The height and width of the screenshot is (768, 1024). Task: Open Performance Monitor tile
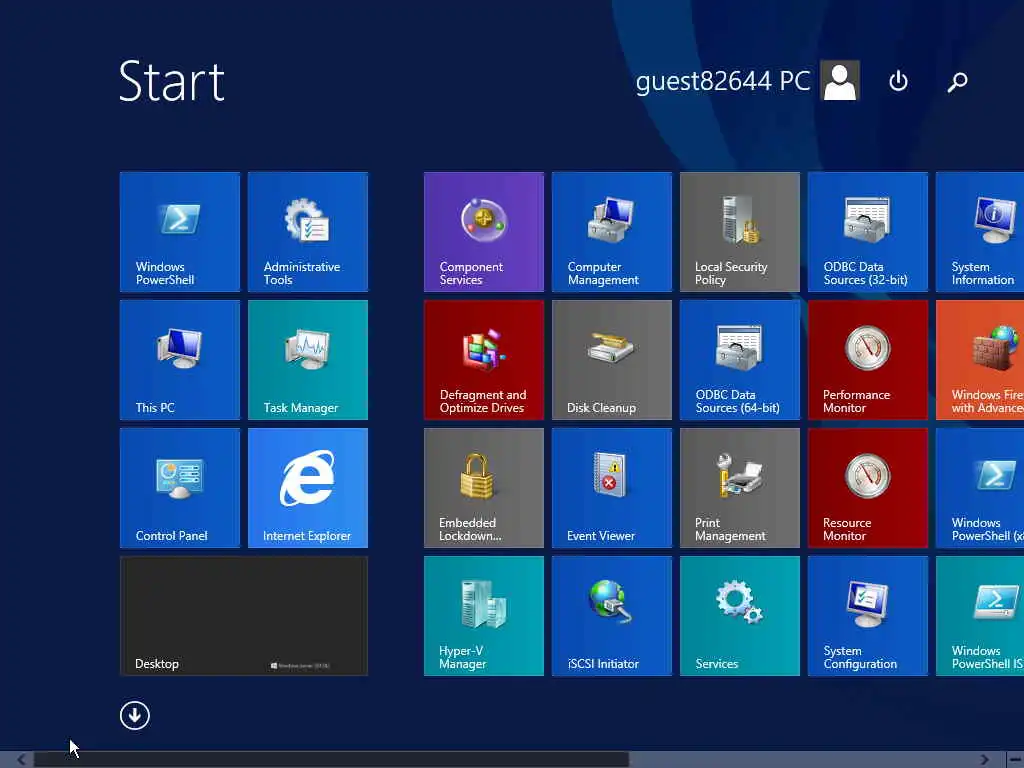pyautogui.click(x=867, y=360)
